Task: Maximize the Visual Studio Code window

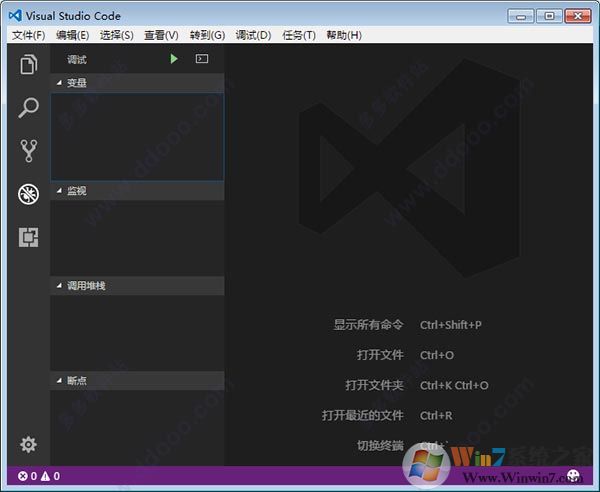Action: pyautogui.click(x=549, y=16)
